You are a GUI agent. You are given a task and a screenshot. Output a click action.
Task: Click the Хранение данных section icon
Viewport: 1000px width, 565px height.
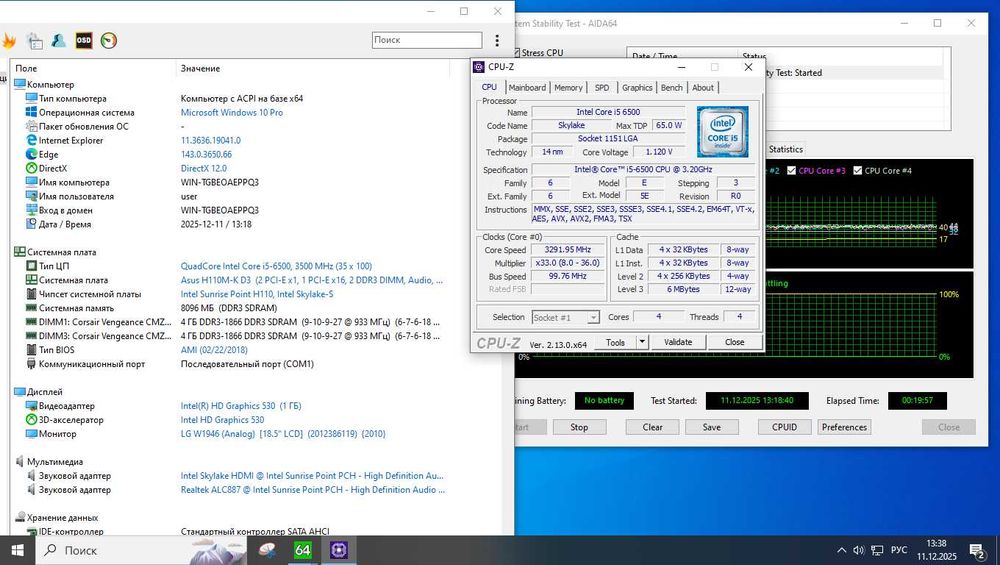click(x=20, y=517)
